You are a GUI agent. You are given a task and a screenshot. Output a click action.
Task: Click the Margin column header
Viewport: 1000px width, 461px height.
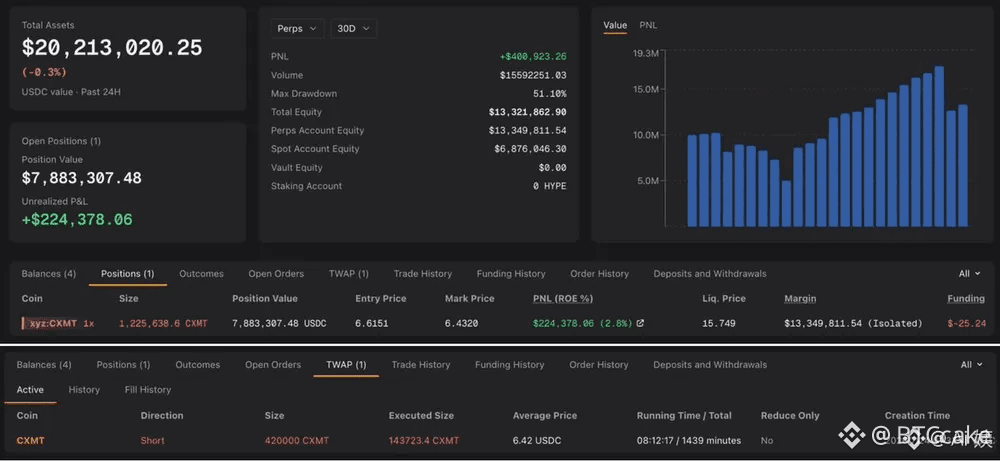[x=800, y=298]
